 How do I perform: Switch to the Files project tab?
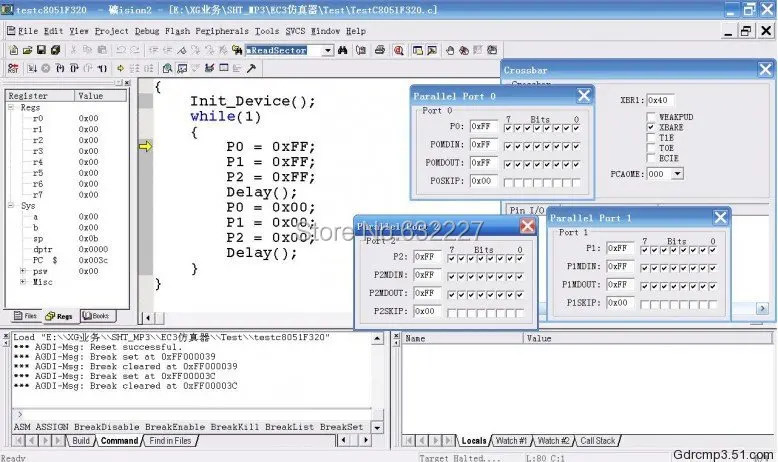(x=26, y=316)
